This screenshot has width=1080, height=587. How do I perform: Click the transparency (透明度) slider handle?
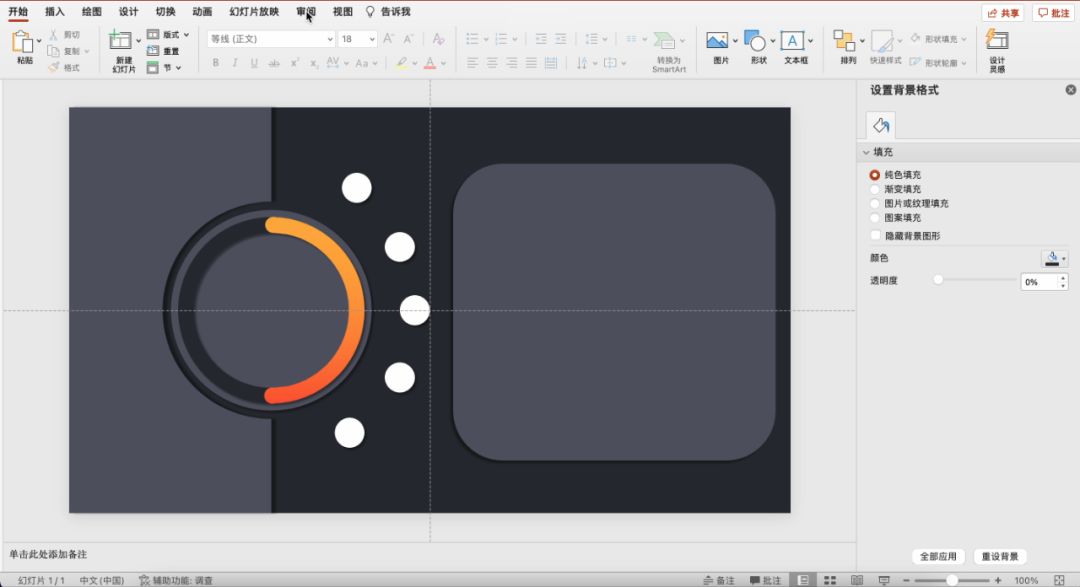938,280
